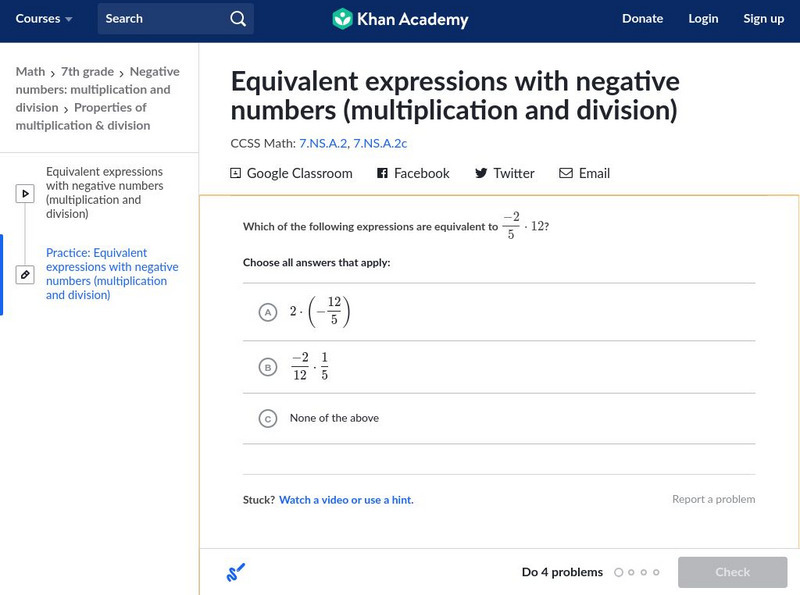Click inside the Search input field
Image resolution: width=800 pixels, height=595 pixels.
160,19
